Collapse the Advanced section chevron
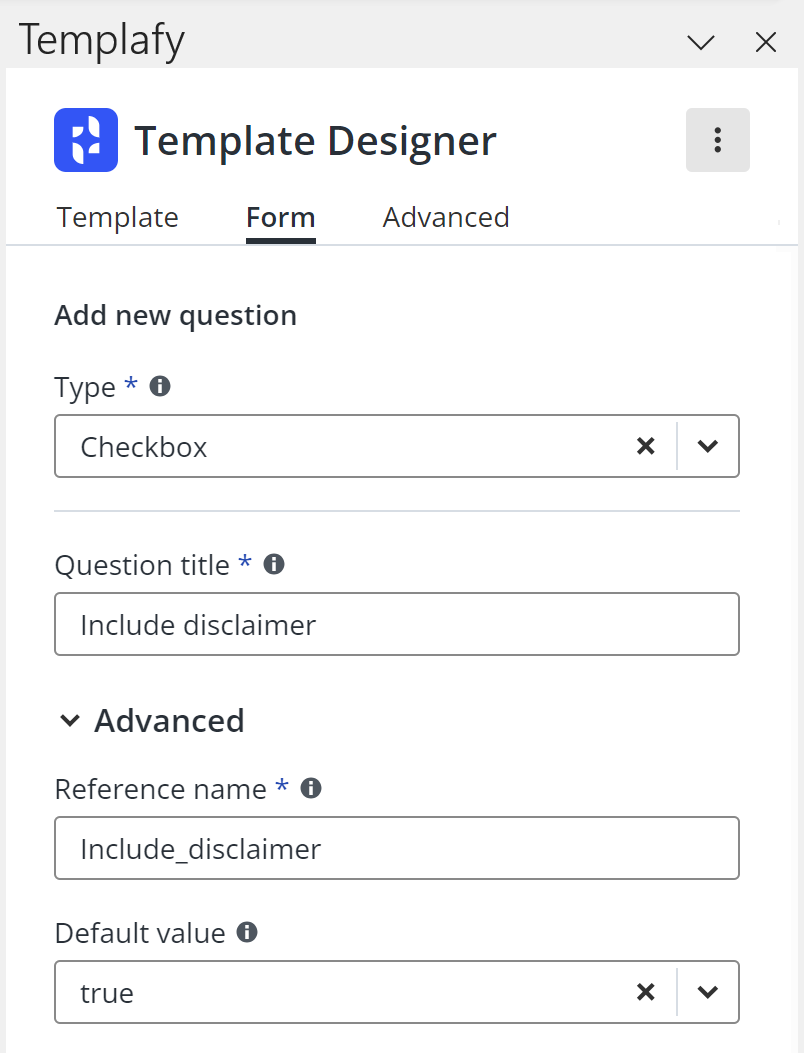The image size is (804, 1053). (70, 721)
